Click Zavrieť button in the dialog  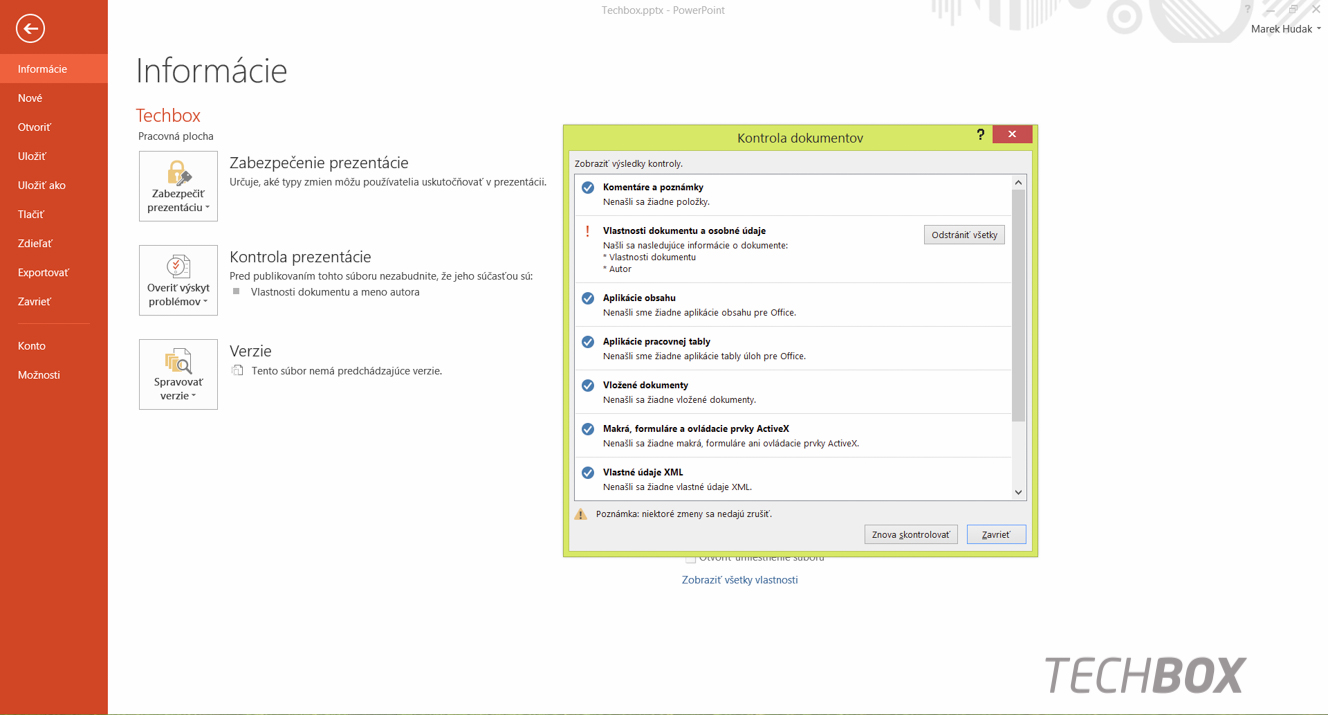996,535
